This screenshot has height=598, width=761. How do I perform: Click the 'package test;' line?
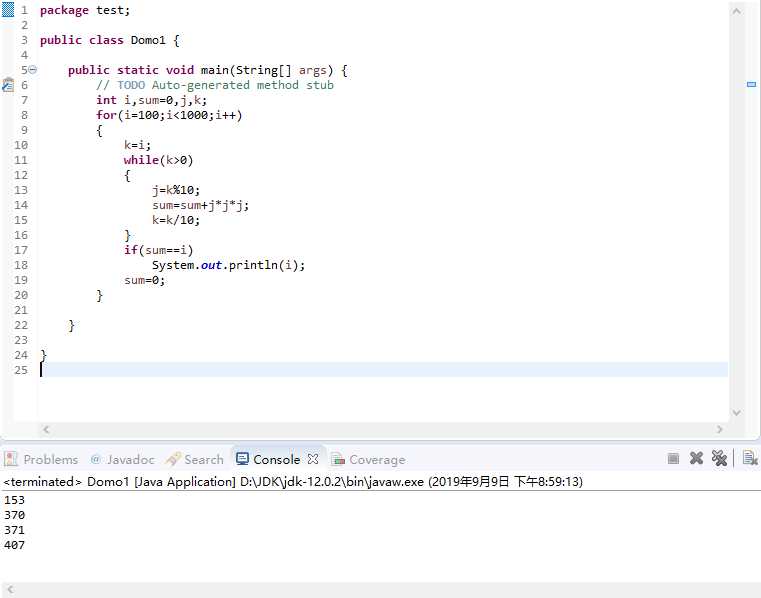85,10
